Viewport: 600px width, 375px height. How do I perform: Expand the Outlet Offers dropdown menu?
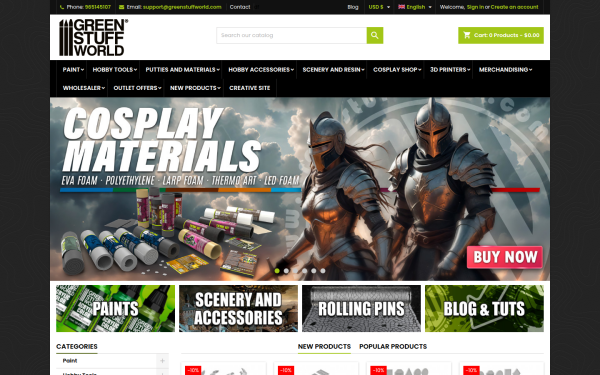pyautogui.click(x=137, y=88)
